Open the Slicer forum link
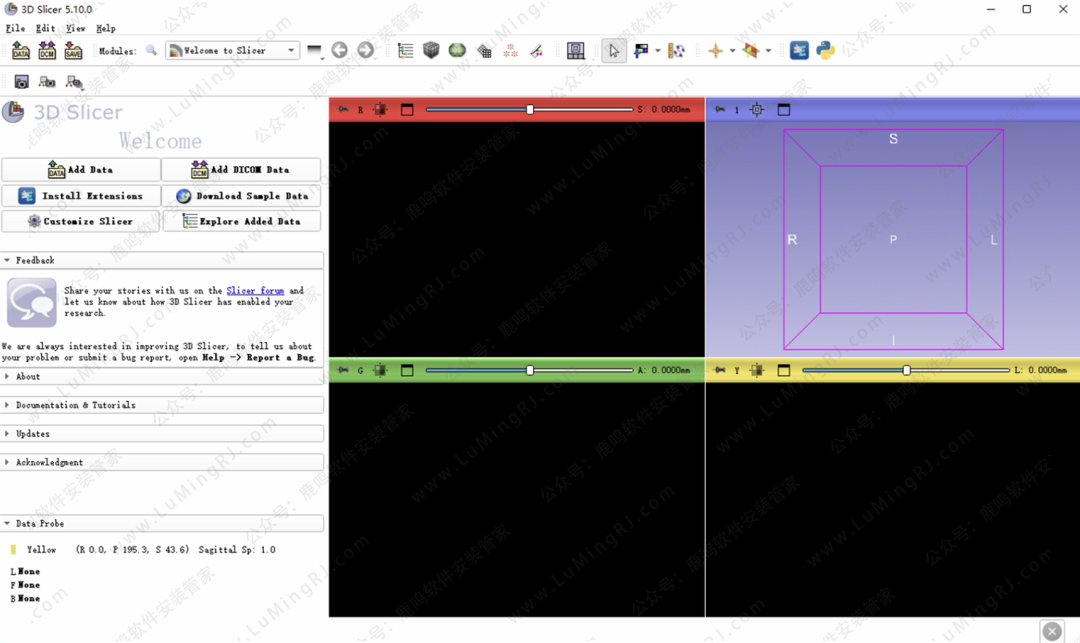This screenshot has height=643, width=1080. [255, 291]
